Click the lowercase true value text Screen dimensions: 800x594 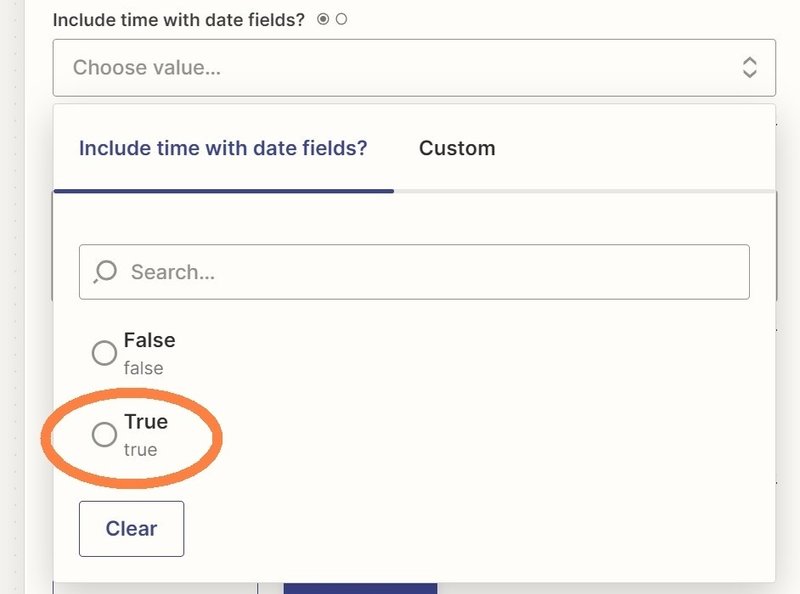pos(140,450)
